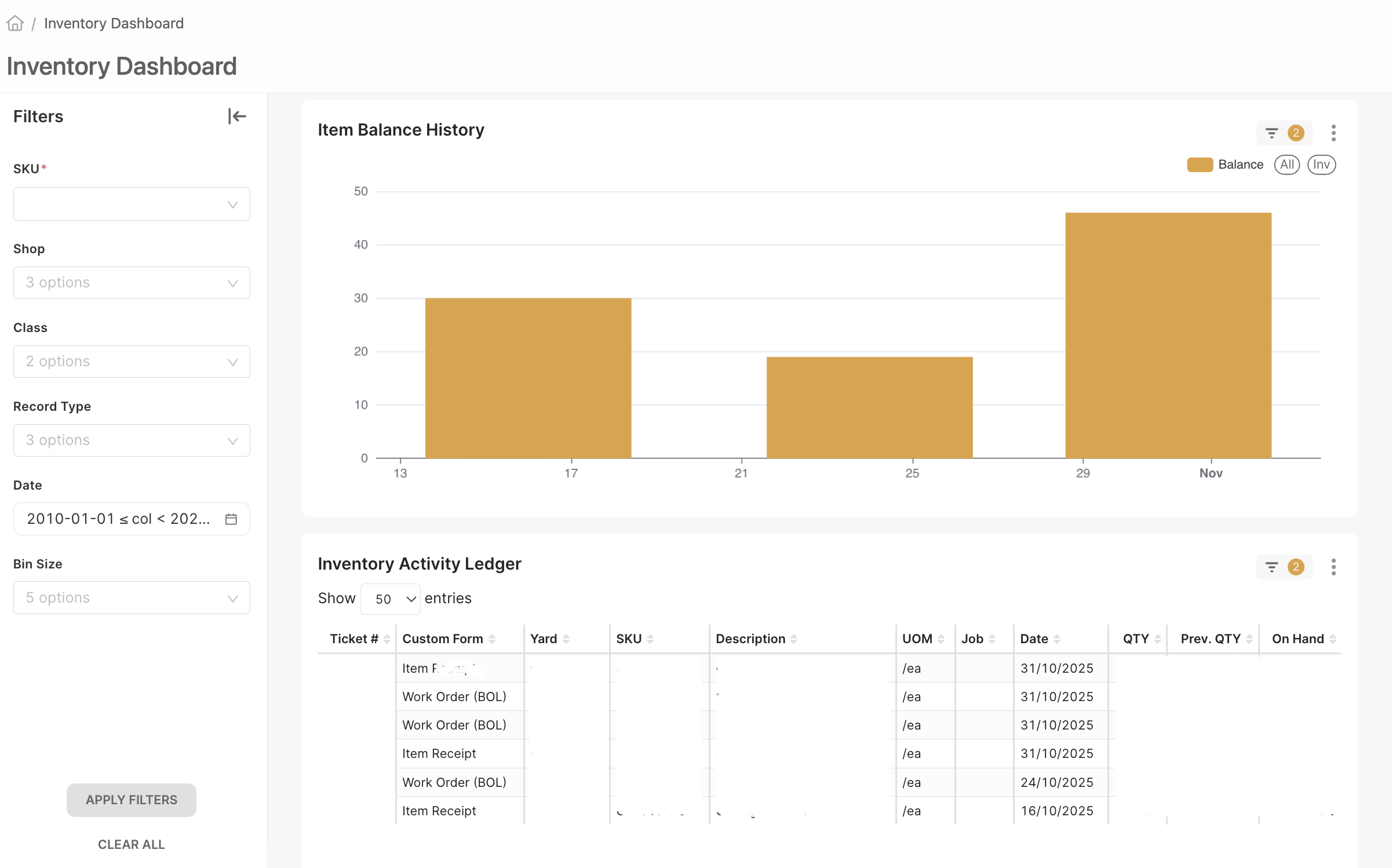The width and height of the screenshot is (1392, 868).
Task: Click the CLEAR ALL button
Action: [131, 844]
